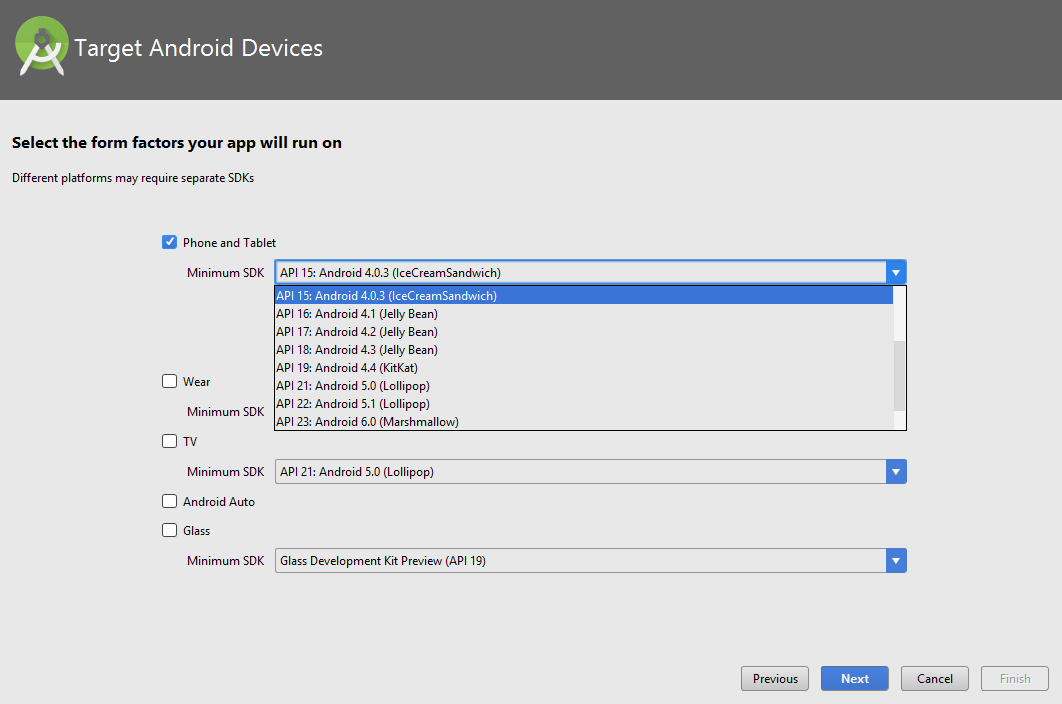The width and height of the screenshot is (1062, 704).
Task: Select API 16: Android 4.1 (Jelly Bean)
Action: click(x=584, y=314)
